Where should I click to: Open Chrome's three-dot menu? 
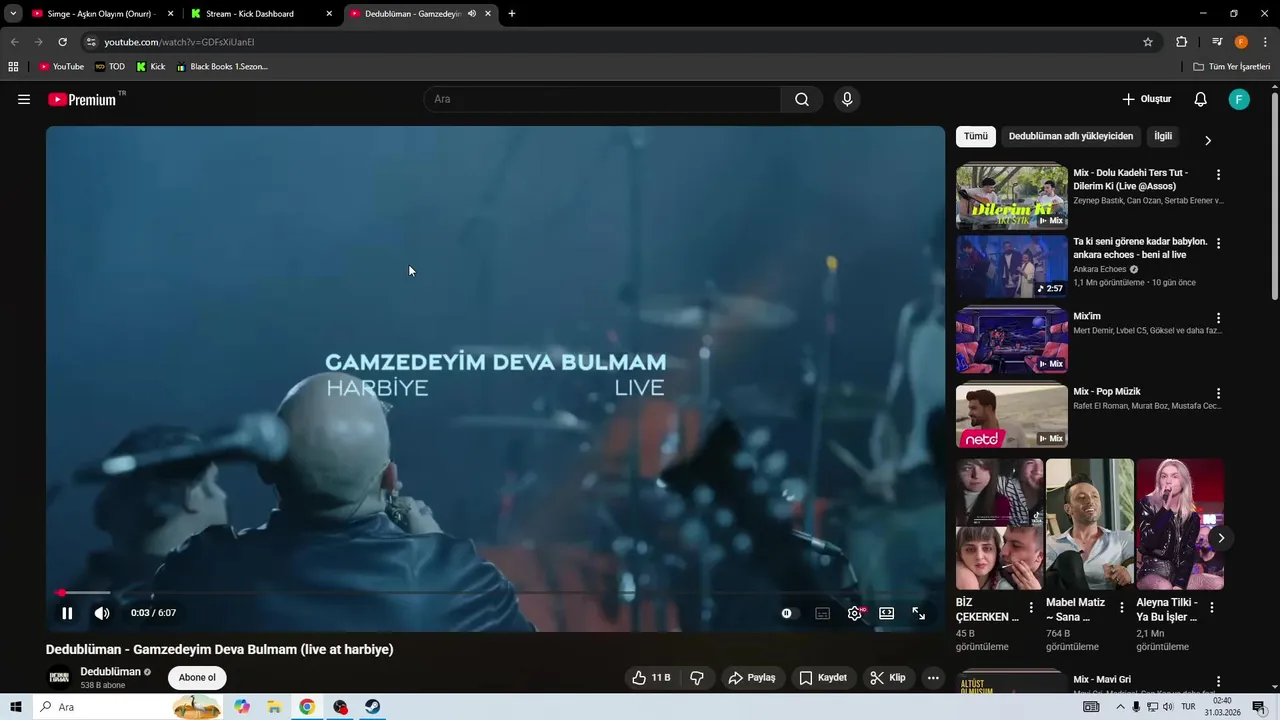[1265, 42]
